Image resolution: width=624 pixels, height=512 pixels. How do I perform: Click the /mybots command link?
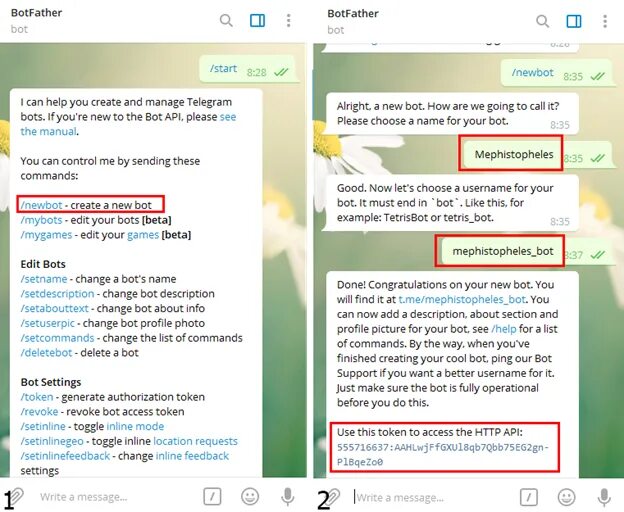41,220
